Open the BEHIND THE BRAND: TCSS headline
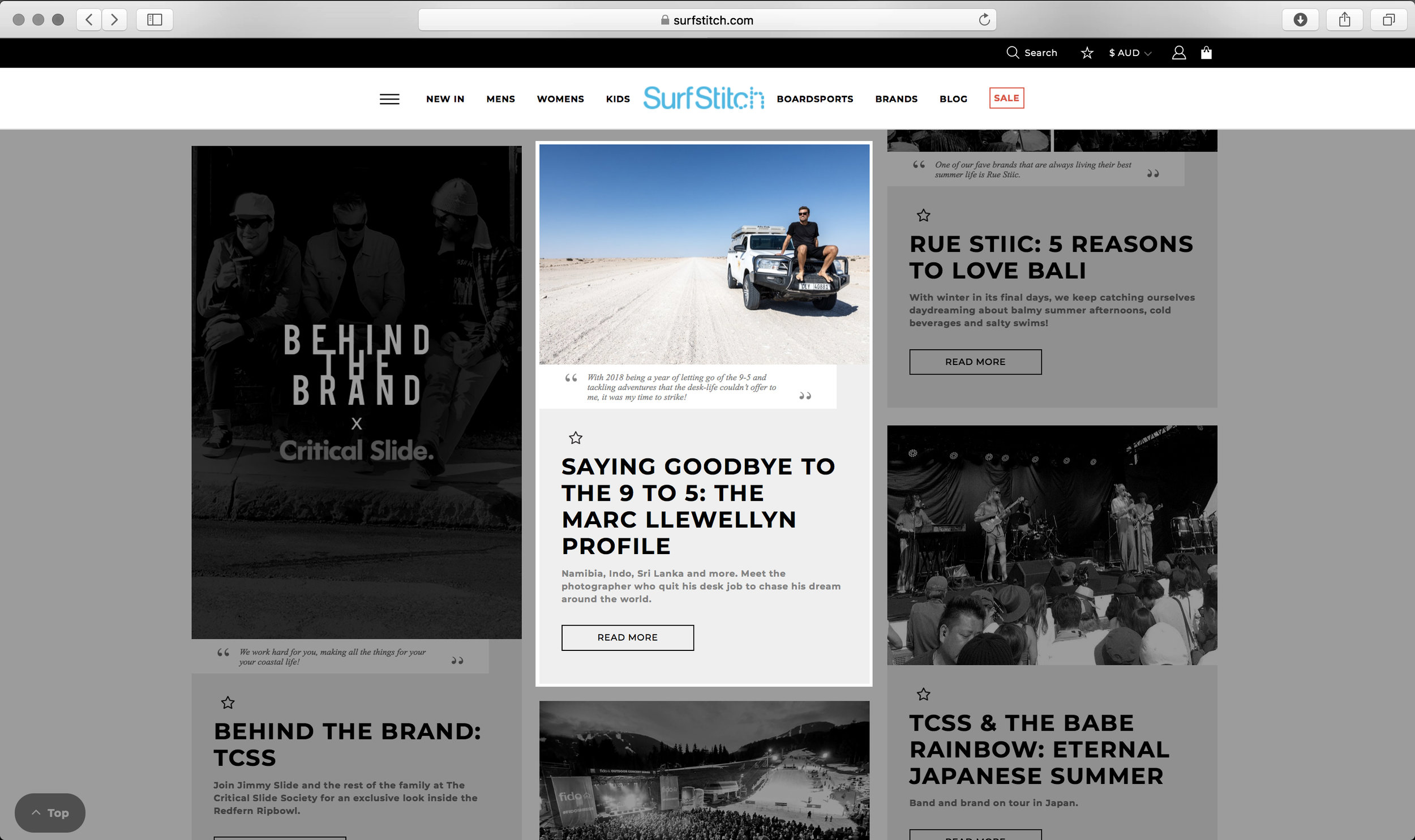The image size is (1415, 840). [347, 744]
